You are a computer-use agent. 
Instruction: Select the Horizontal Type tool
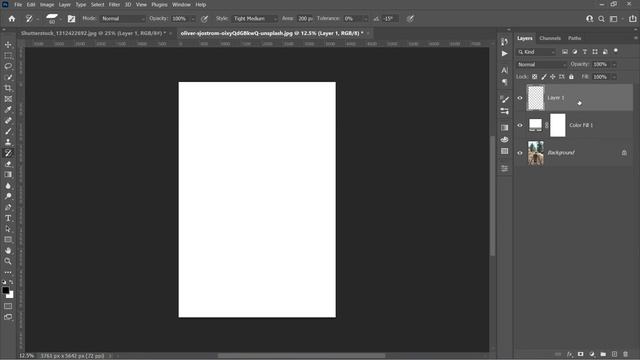8,218
